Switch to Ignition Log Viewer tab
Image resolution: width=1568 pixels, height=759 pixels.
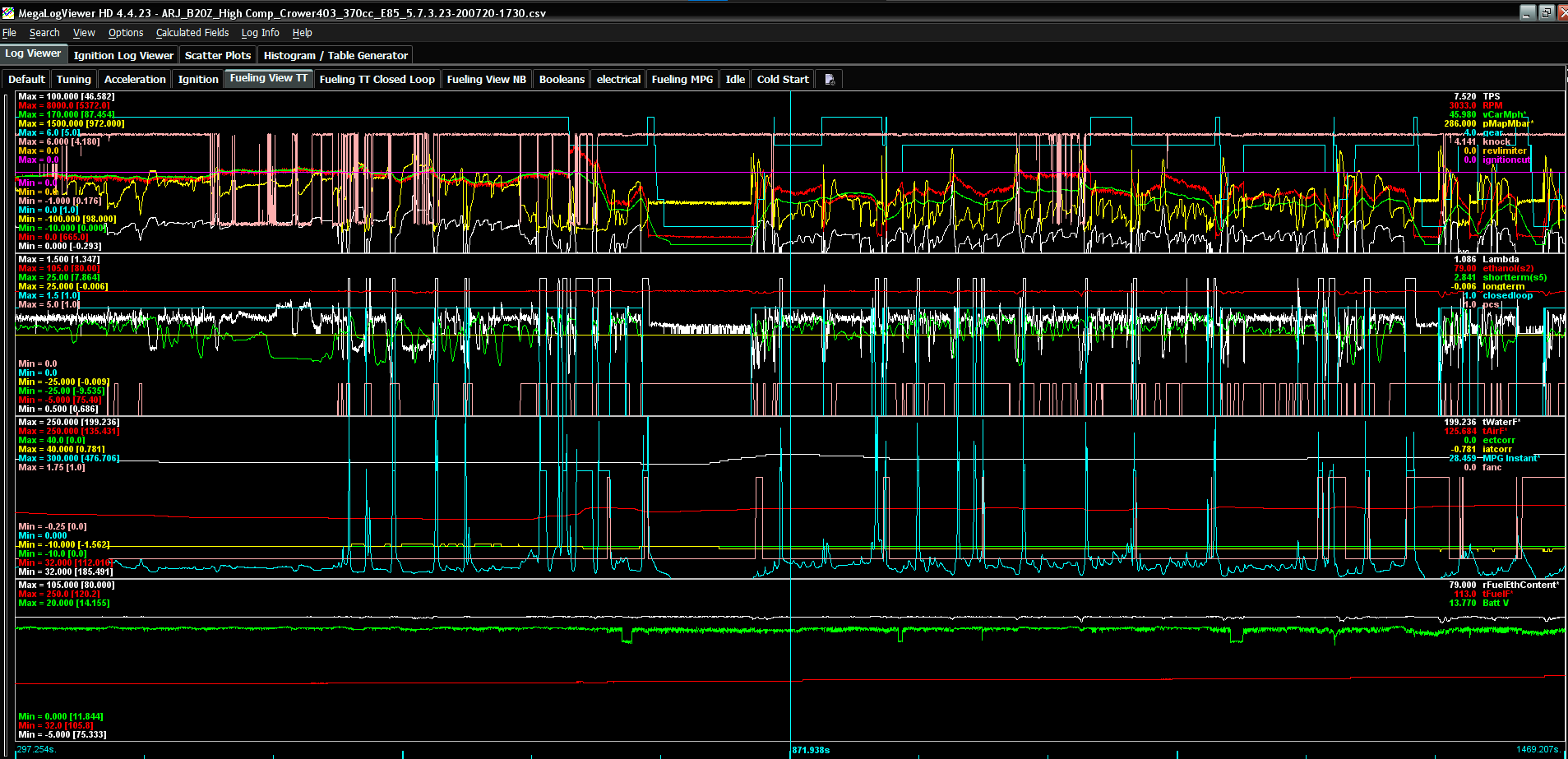123,55
